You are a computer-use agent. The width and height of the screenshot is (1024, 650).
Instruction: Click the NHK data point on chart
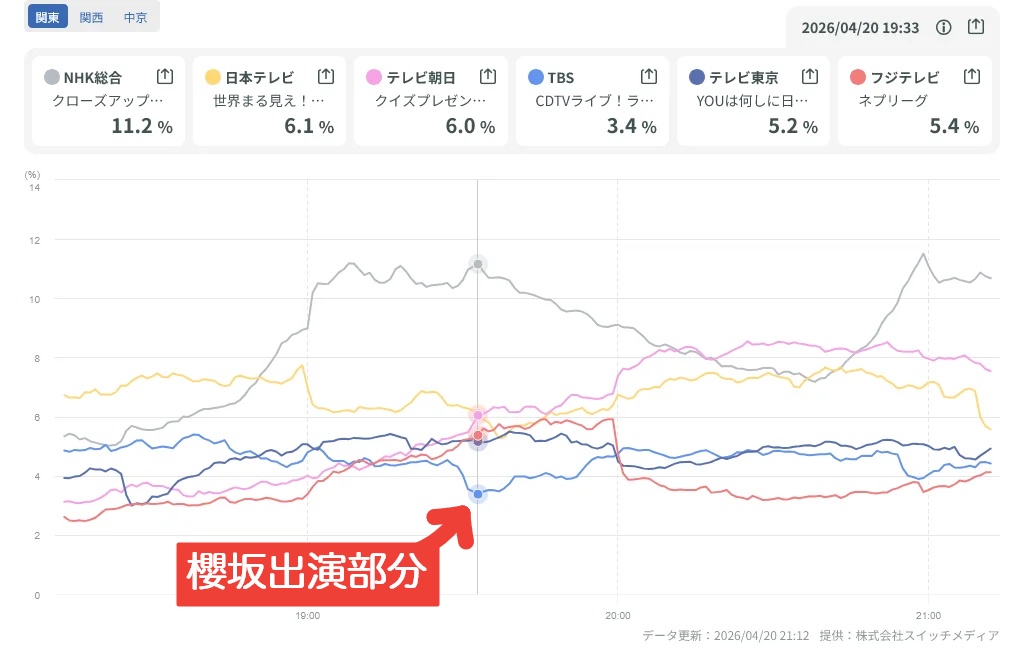478,264
